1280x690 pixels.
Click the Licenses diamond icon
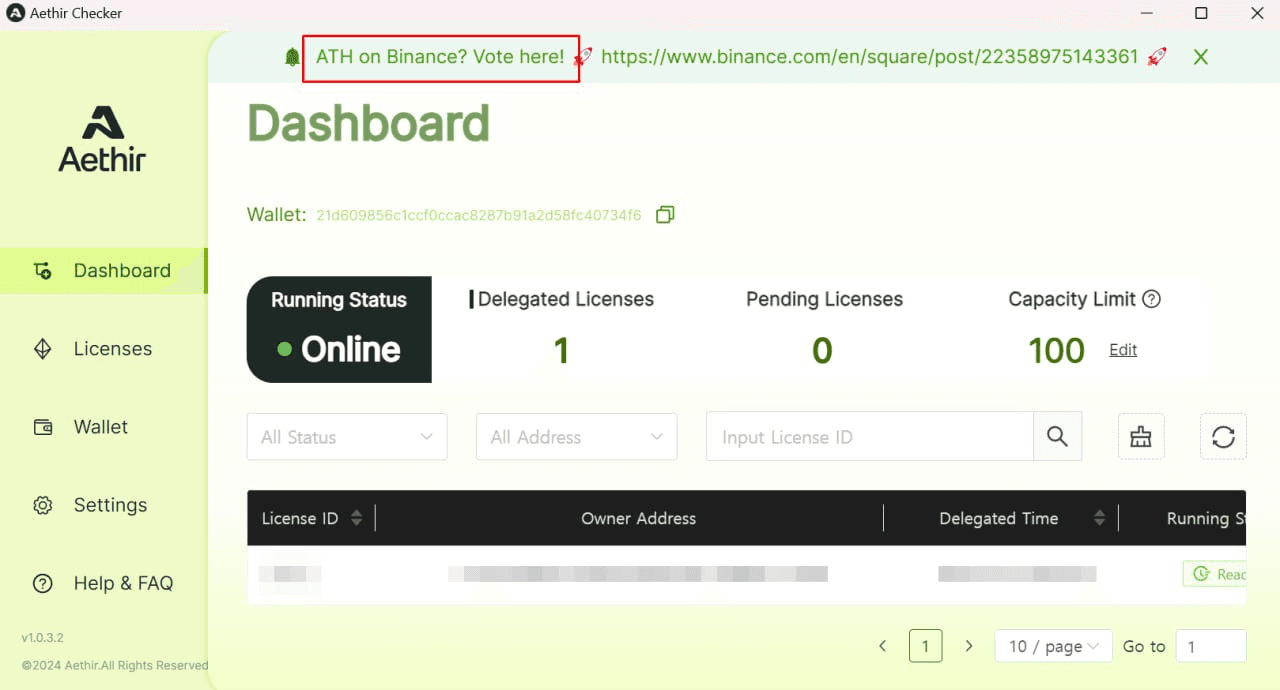pos(43,349)
